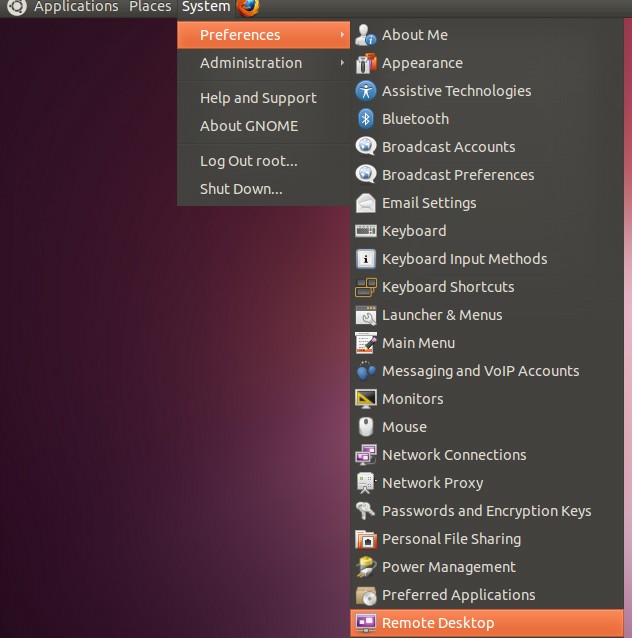
Task: Select Personal File Sharing label
Action: (451, 539)
